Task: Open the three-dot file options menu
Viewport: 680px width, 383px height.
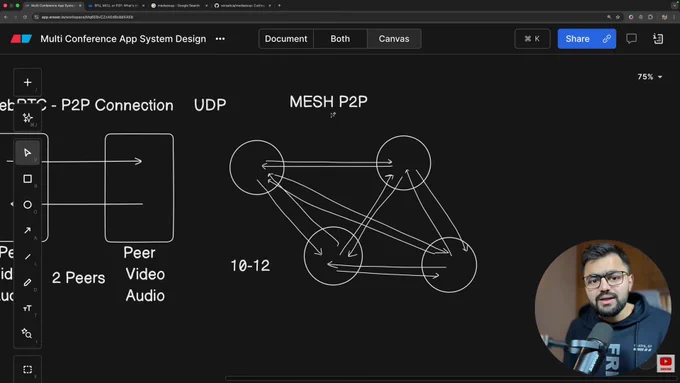Action: 220,39
